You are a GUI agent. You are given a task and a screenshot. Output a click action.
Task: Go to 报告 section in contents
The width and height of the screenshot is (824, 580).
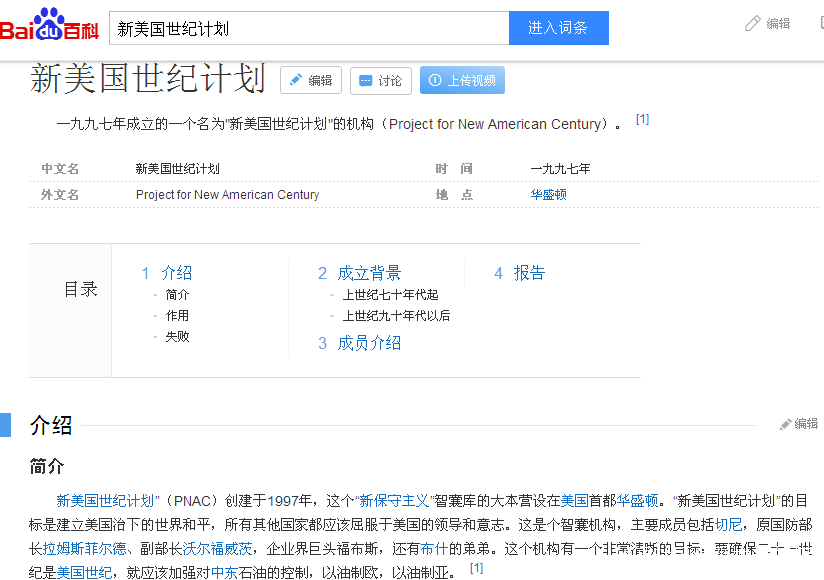pyautogui.click(x=529, y=273)
